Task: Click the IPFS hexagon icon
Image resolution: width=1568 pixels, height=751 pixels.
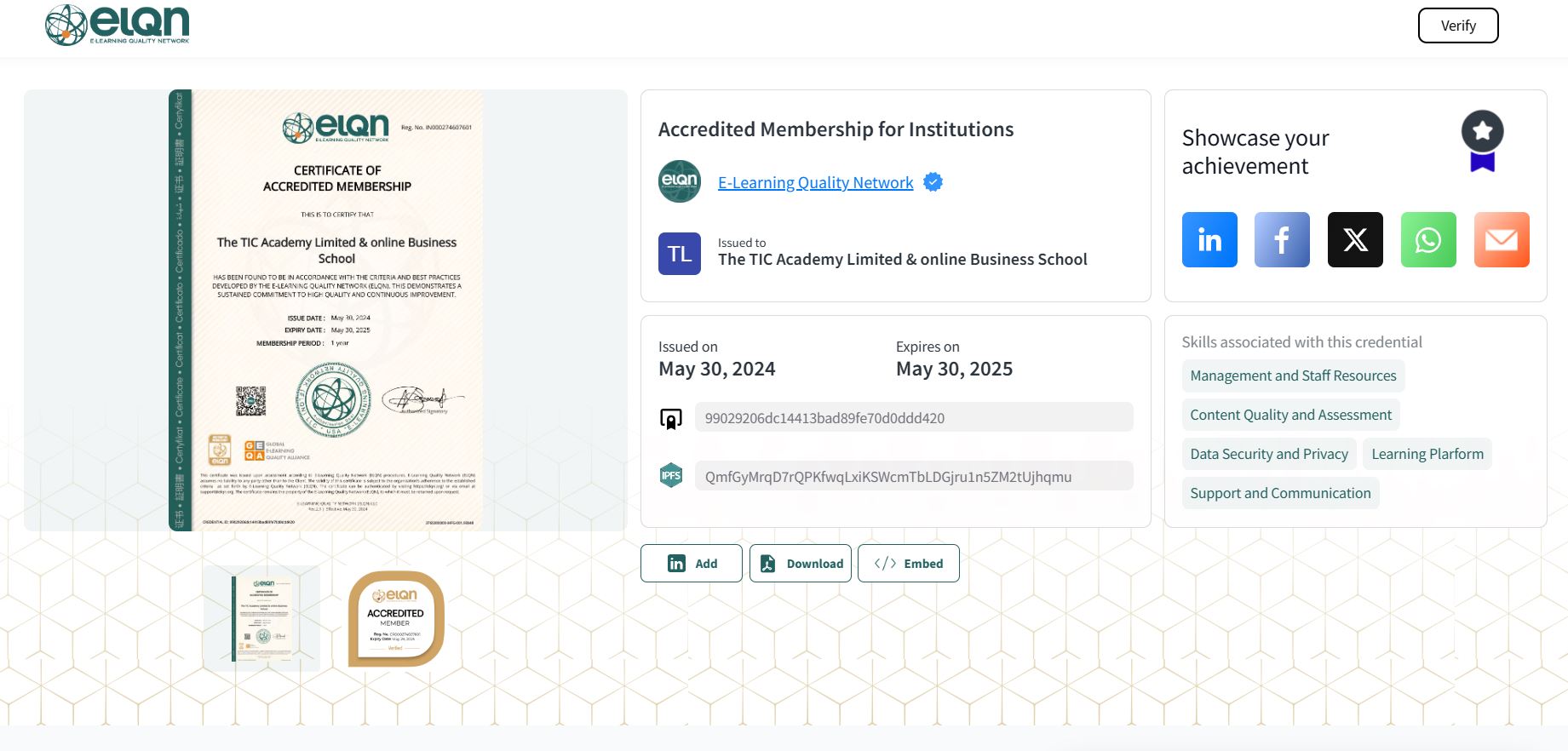Action: pyautogui.click(x=671, y=476)
